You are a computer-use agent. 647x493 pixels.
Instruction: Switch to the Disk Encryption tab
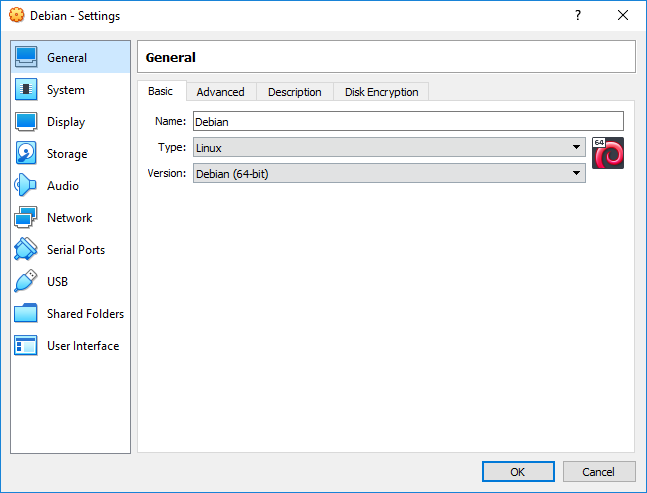click(382, 92)
